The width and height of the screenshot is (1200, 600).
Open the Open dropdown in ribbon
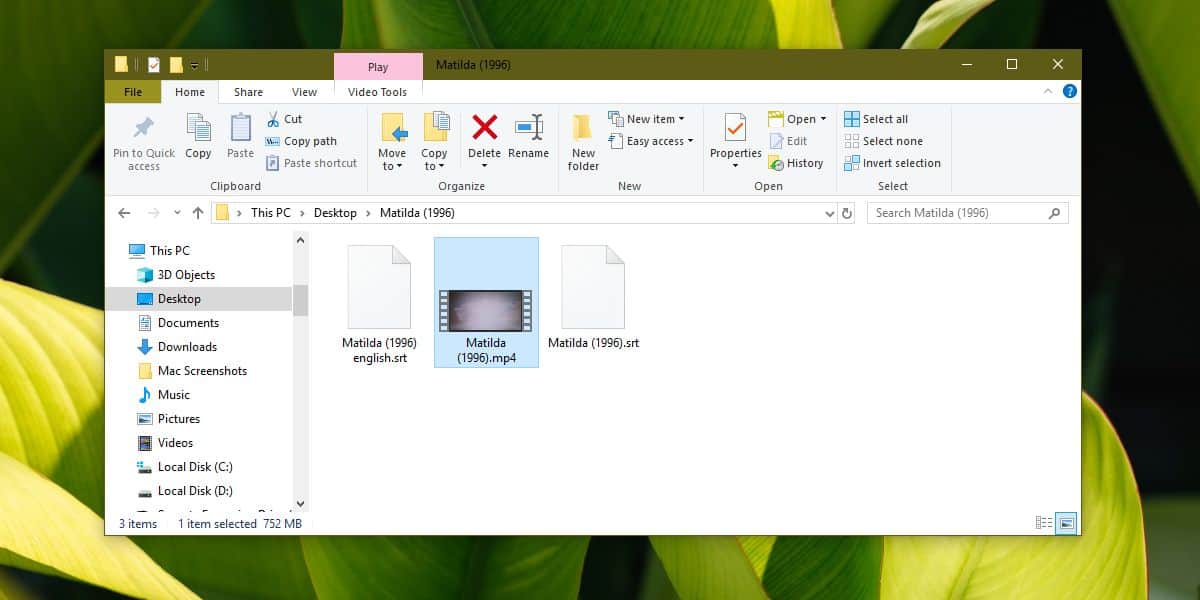point(798,119)
